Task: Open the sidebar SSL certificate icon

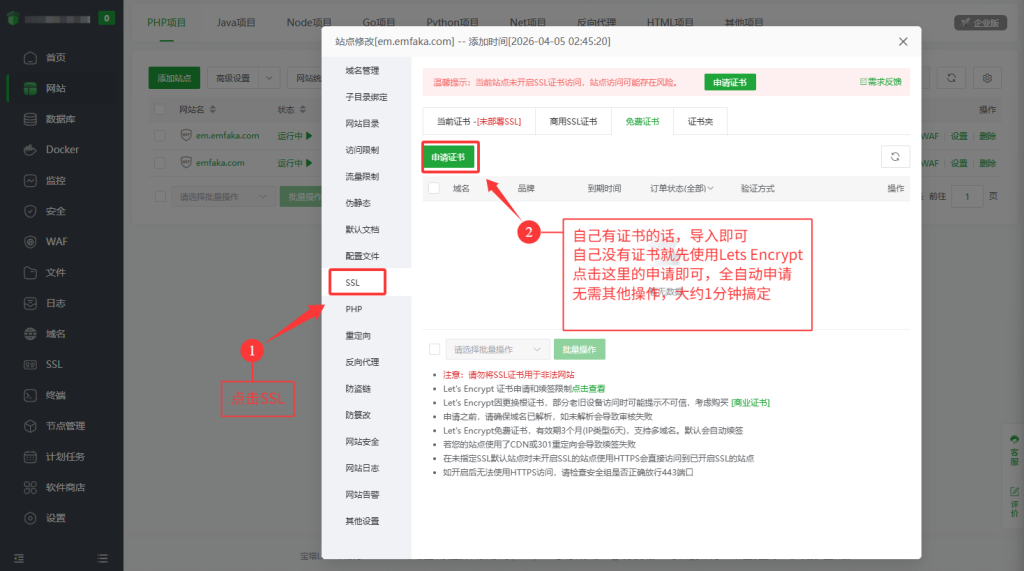Action: 30,365
